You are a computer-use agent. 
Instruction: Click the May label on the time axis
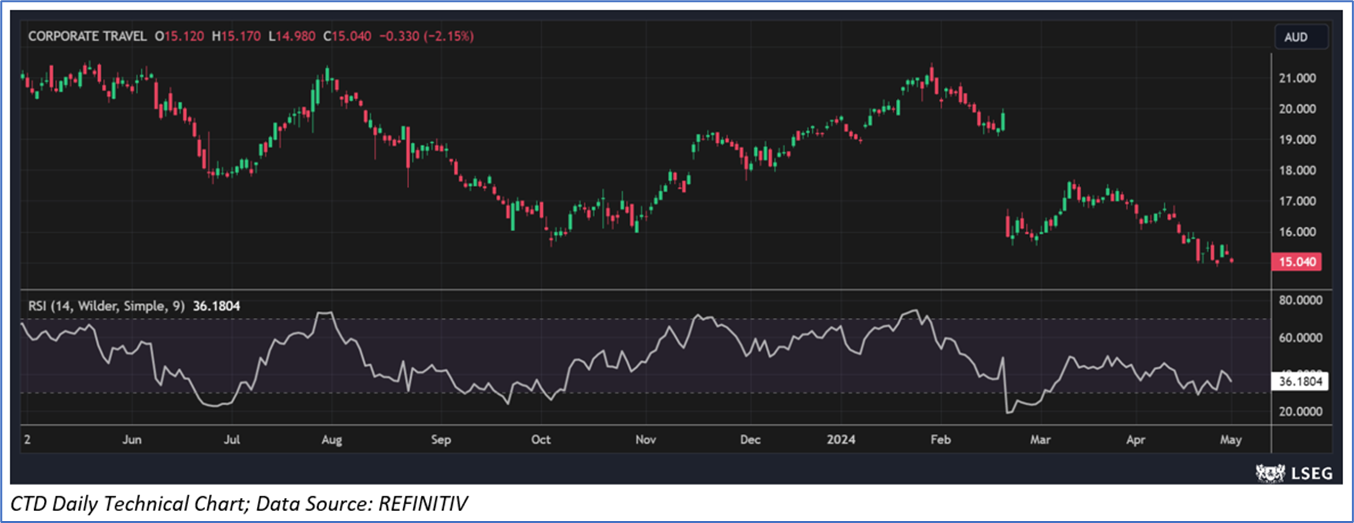pyautogui.click(x=1230, y=439)
